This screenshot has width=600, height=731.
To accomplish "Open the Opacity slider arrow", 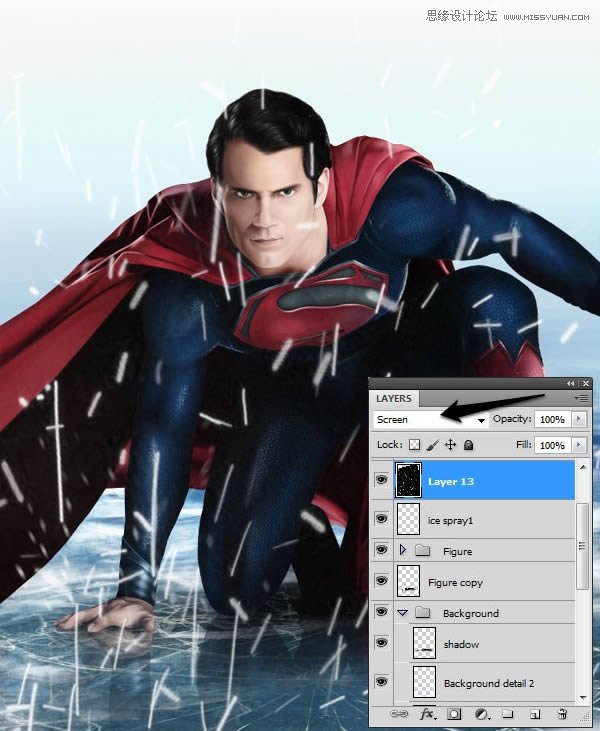I will click(x=579, y=419).
